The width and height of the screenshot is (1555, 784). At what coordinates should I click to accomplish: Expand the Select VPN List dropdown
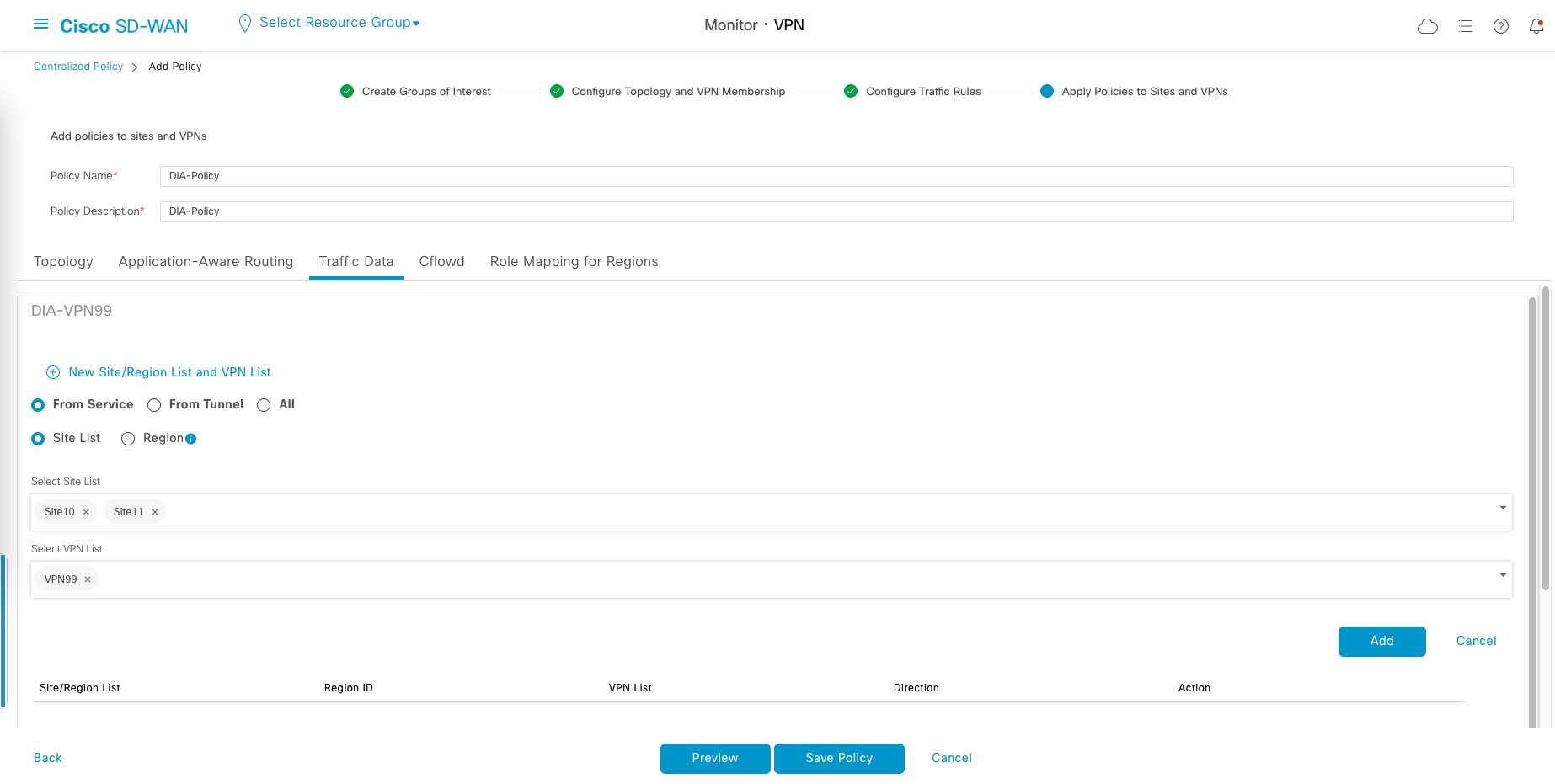pyautogui.click(x=1503, y=575)
